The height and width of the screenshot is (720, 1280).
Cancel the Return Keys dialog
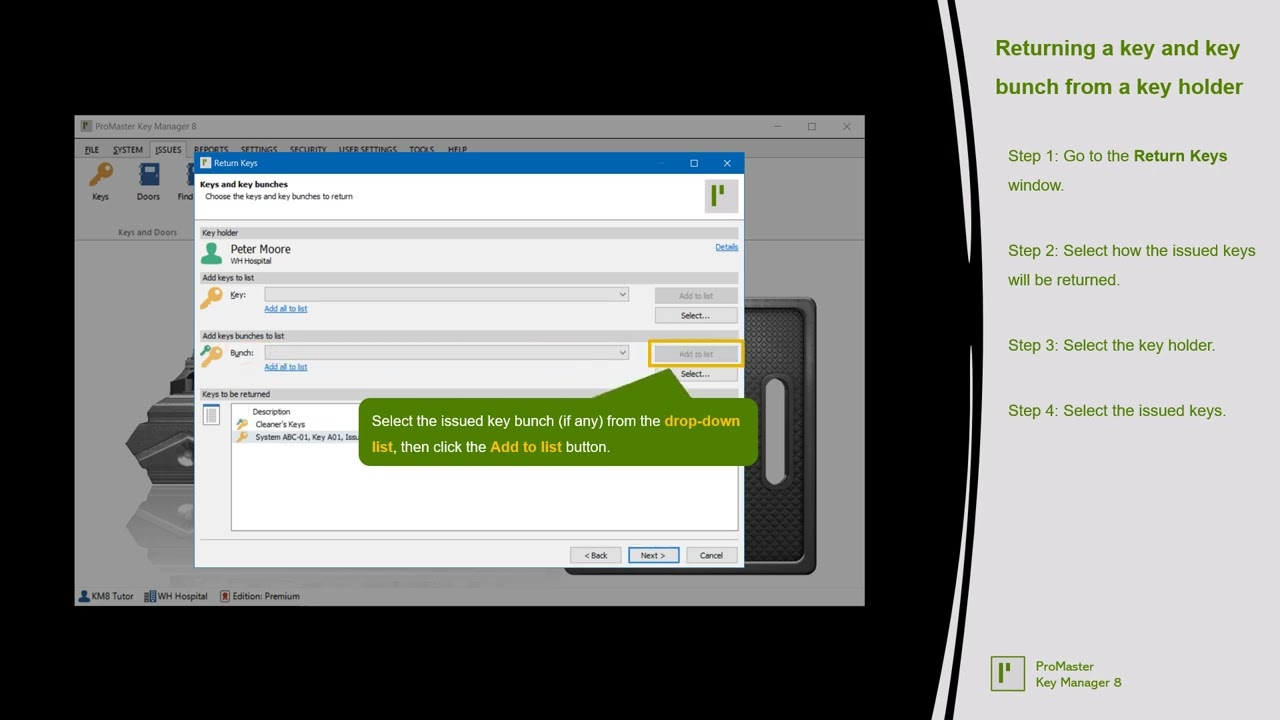pyautogui.click(x=711, y=555)
